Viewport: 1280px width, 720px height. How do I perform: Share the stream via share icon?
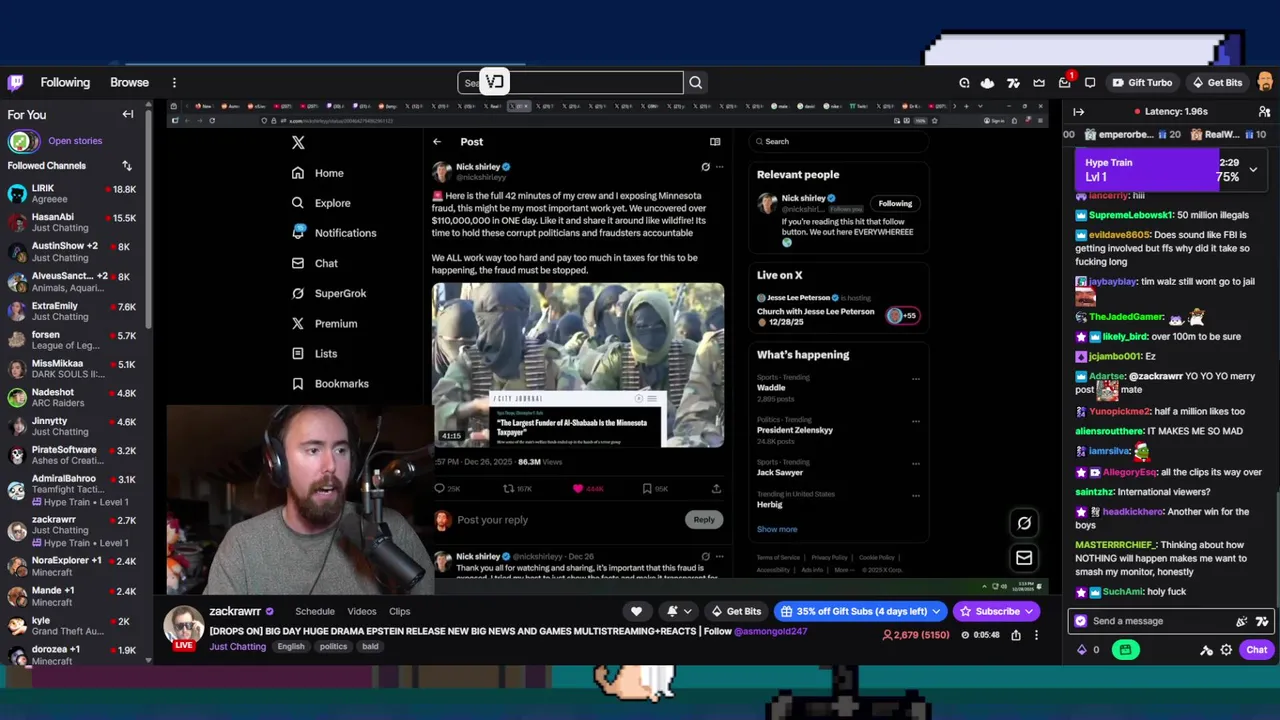click(x=1016, y=635)
